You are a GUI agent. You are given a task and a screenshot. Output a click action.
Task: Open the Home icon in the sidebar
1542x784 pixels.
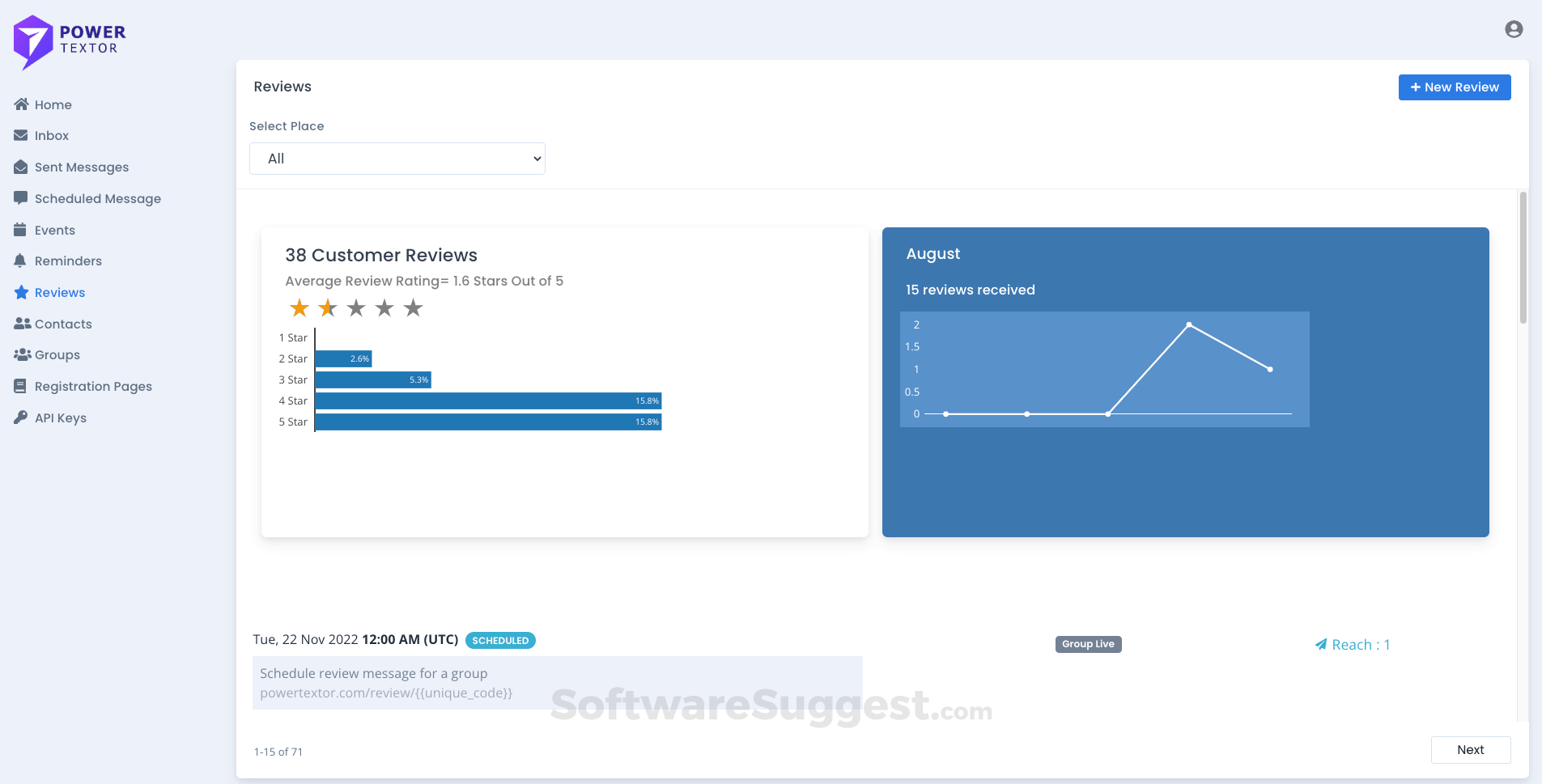[20, 104]
